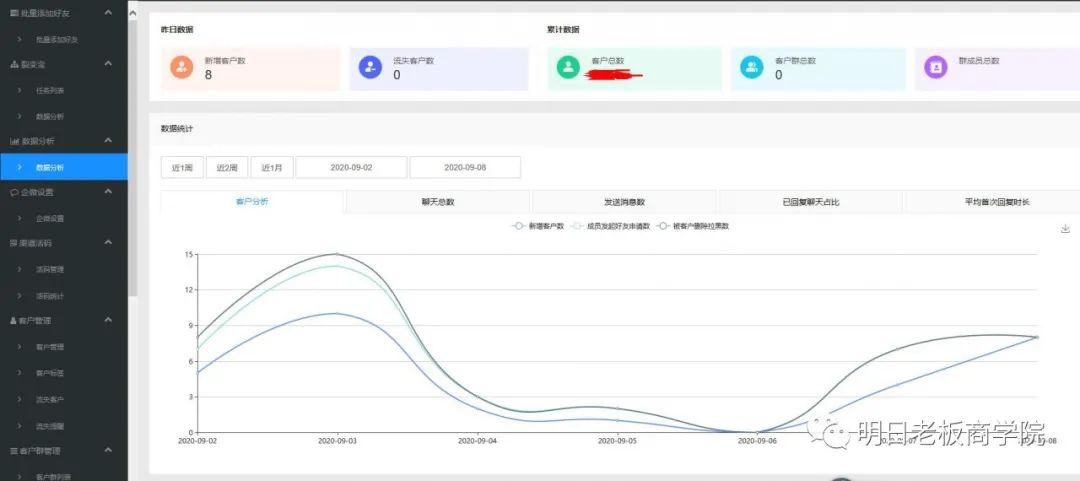Collapse the 企微设置 sidebar group

click(108, 192)
